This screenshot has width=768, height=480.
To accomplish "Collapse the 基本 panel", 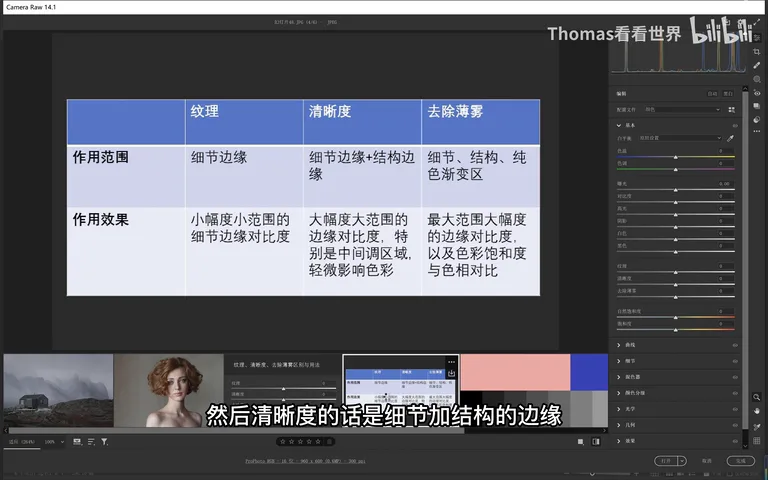I will tap(619, 125).
